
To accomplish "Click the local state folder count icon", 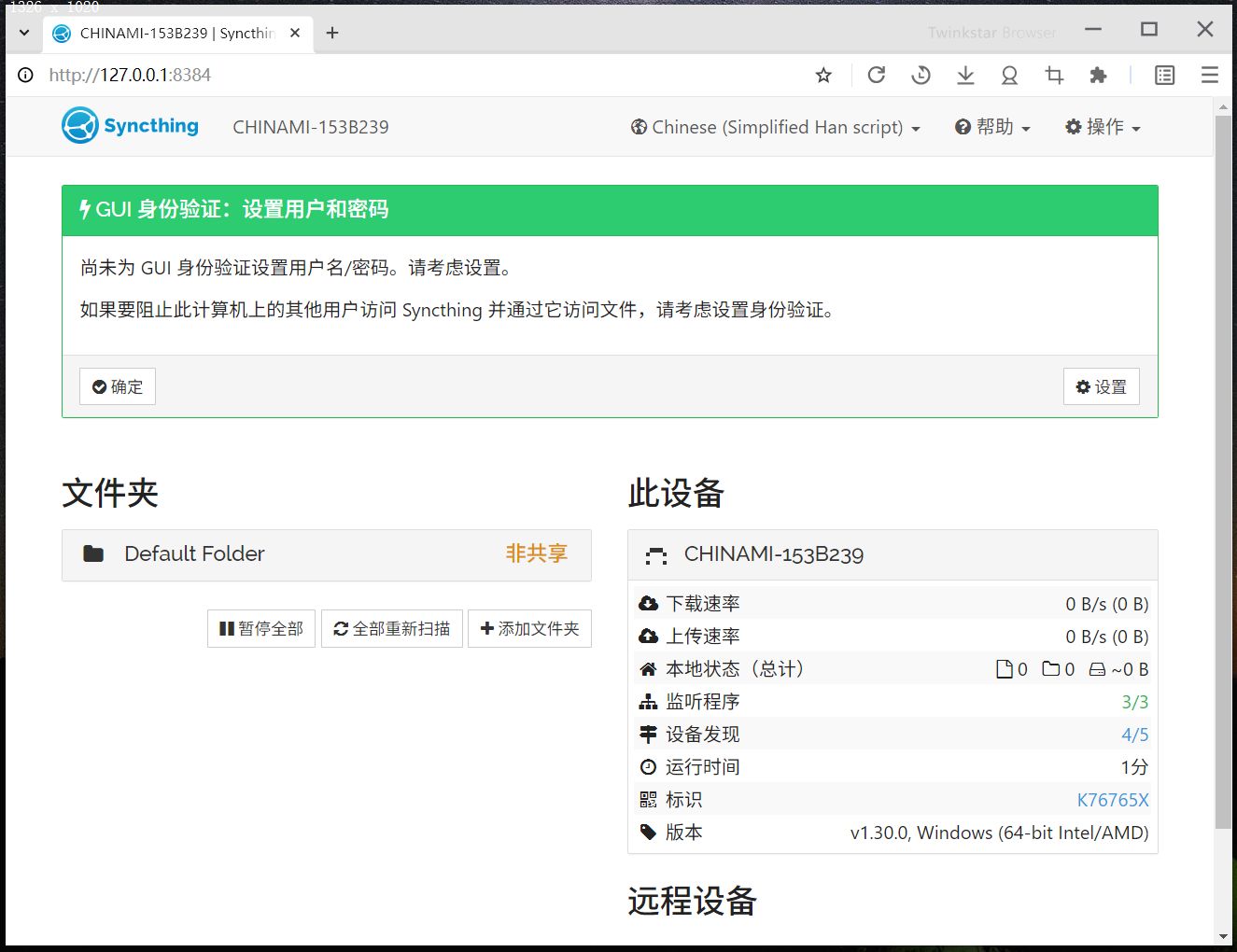I will 1051,669.
